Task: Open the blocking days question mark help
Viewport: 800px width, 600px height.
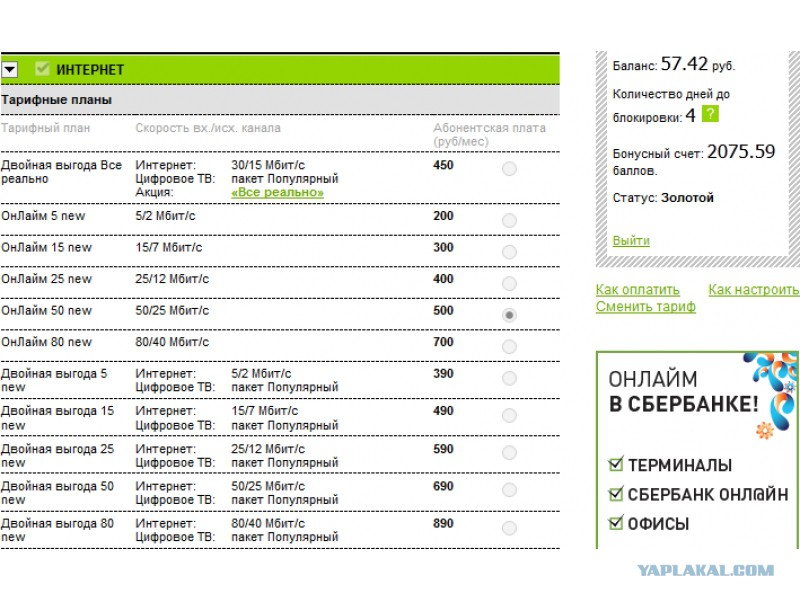Action: 710,114
